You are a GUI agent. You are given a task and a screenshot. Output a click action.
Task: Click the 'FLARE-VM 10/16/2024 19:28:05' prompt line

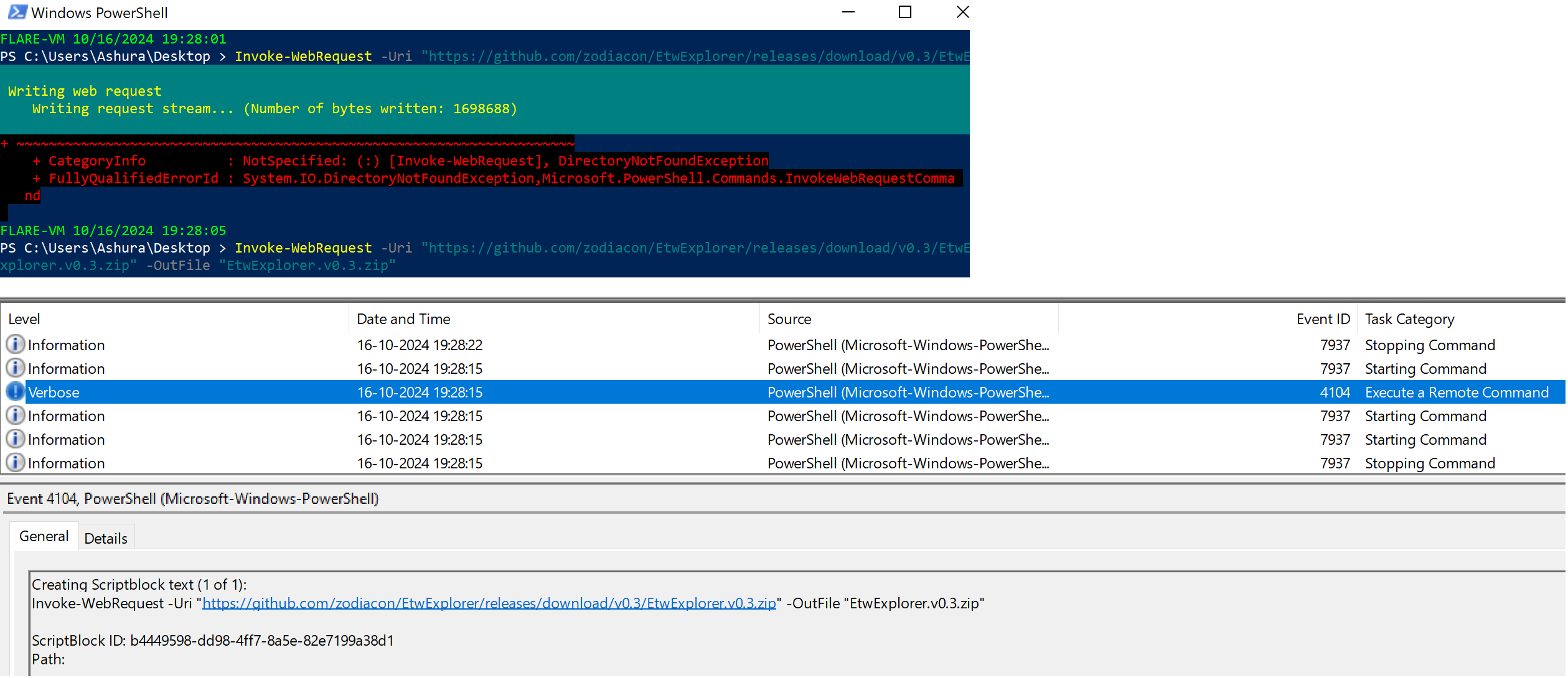[113, 231]
